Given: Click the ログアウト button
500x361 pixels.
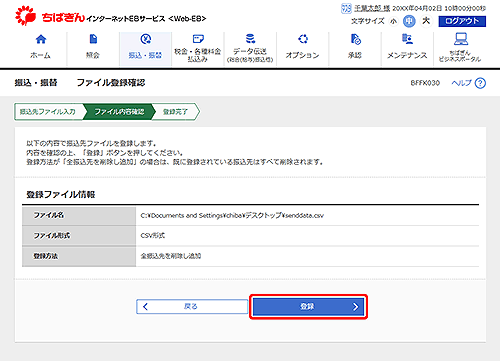Looking at the screenshot, I should click(x=462, y=21).
